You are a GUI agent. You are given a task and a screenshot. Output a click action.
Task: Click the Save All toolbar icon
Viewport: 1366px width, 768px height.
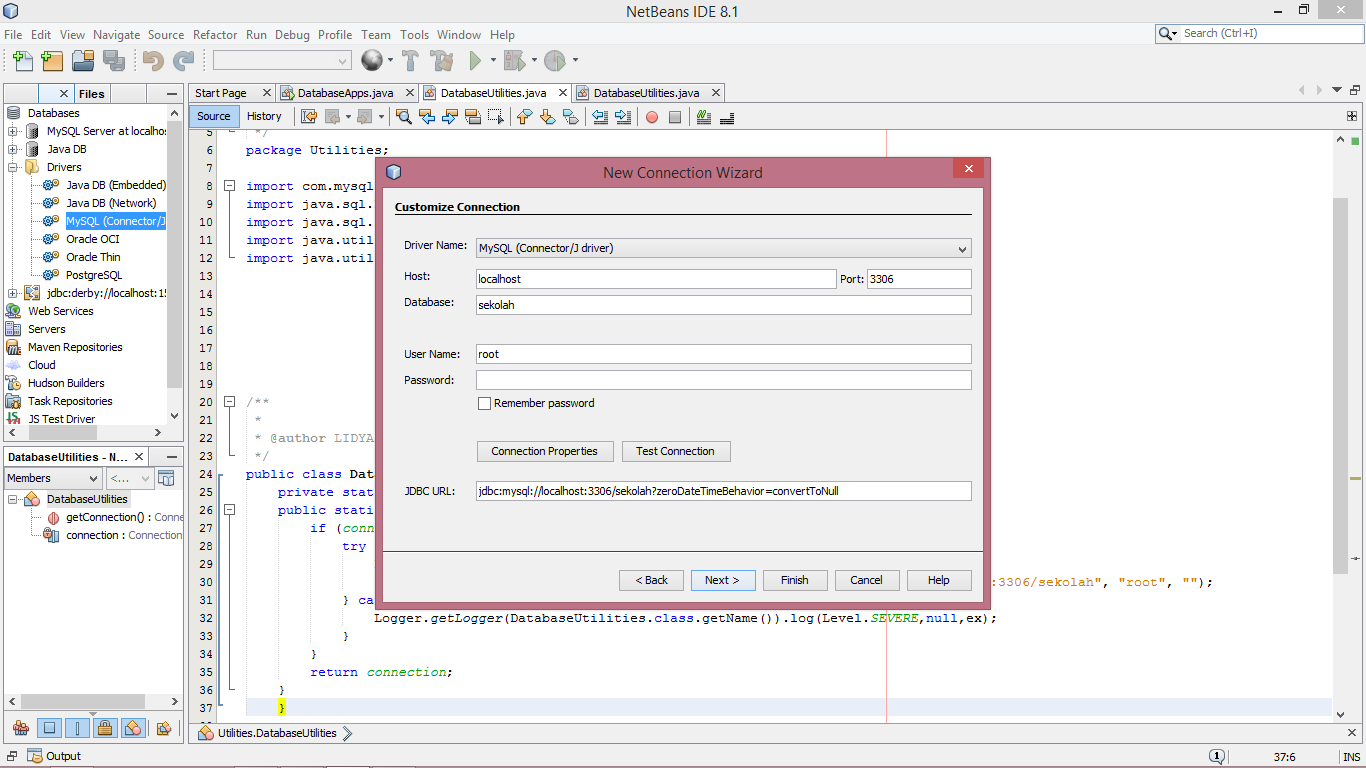click(114, 61)
